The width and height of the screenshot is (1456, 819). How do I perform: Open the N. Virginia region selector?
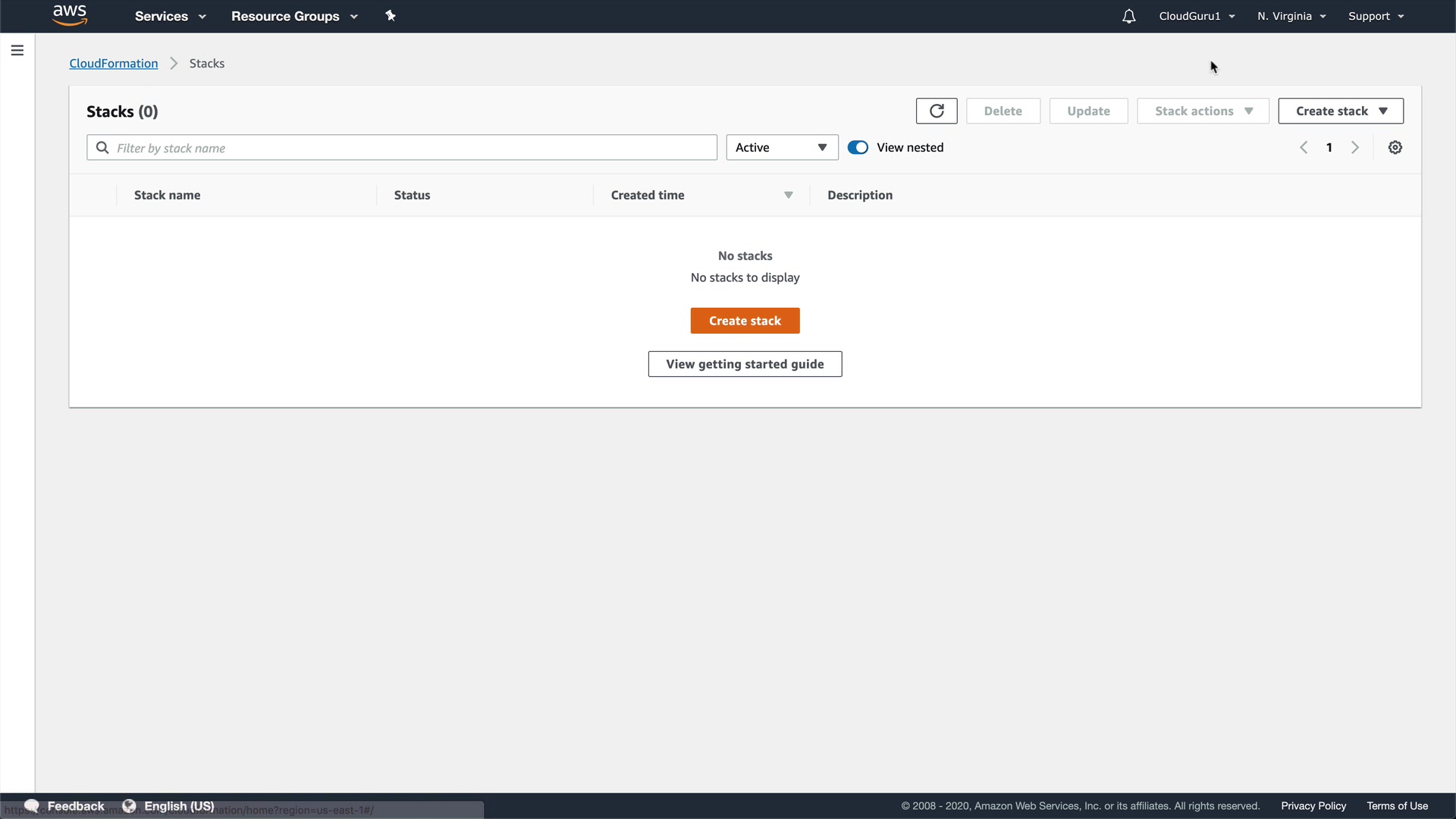(x=1291, y=16)
